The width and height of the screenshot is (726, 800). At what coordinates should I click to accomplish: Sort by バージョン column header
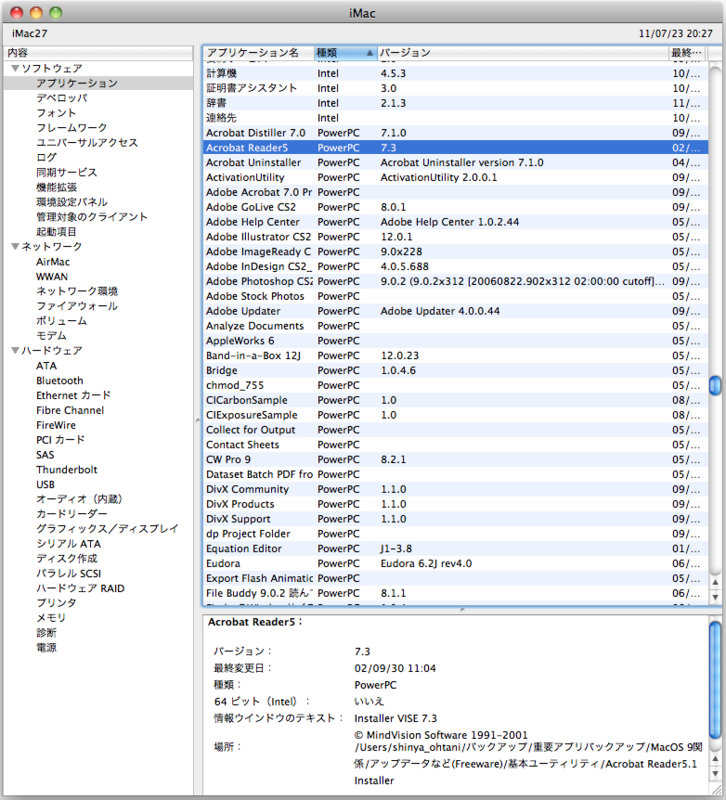pyautogui.click(x=523, y=53)
